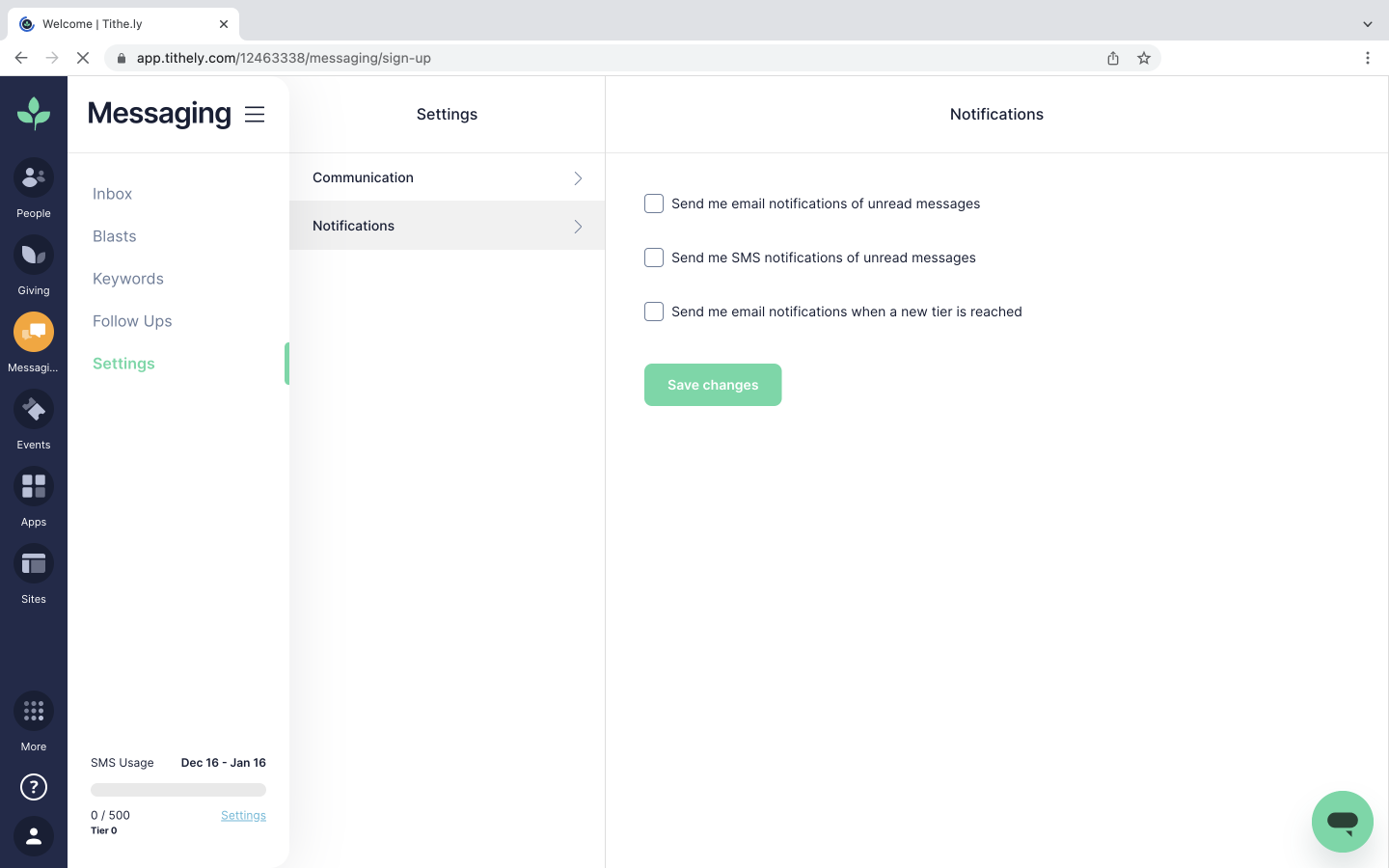
Task: Select the Messaging chat bubble icon
Action: [x=34, y=332]
